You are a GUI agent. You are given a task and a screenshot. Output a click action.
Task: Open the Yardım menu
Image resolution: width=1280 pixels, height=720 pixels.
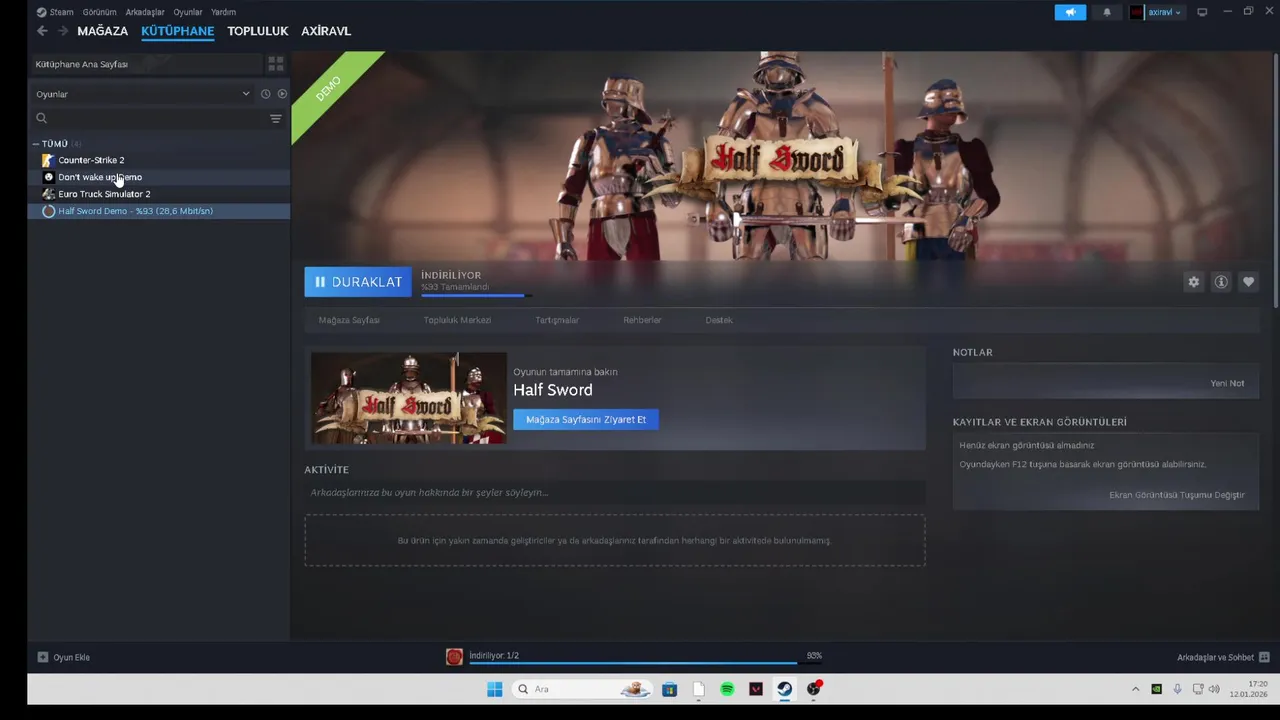coord(223,12)
